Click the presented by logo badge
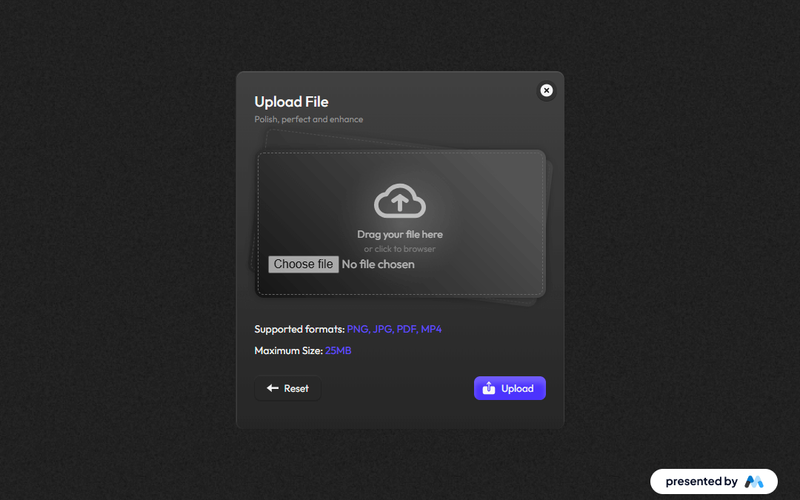This screenshot has height=500, width=800. point(714,481)
